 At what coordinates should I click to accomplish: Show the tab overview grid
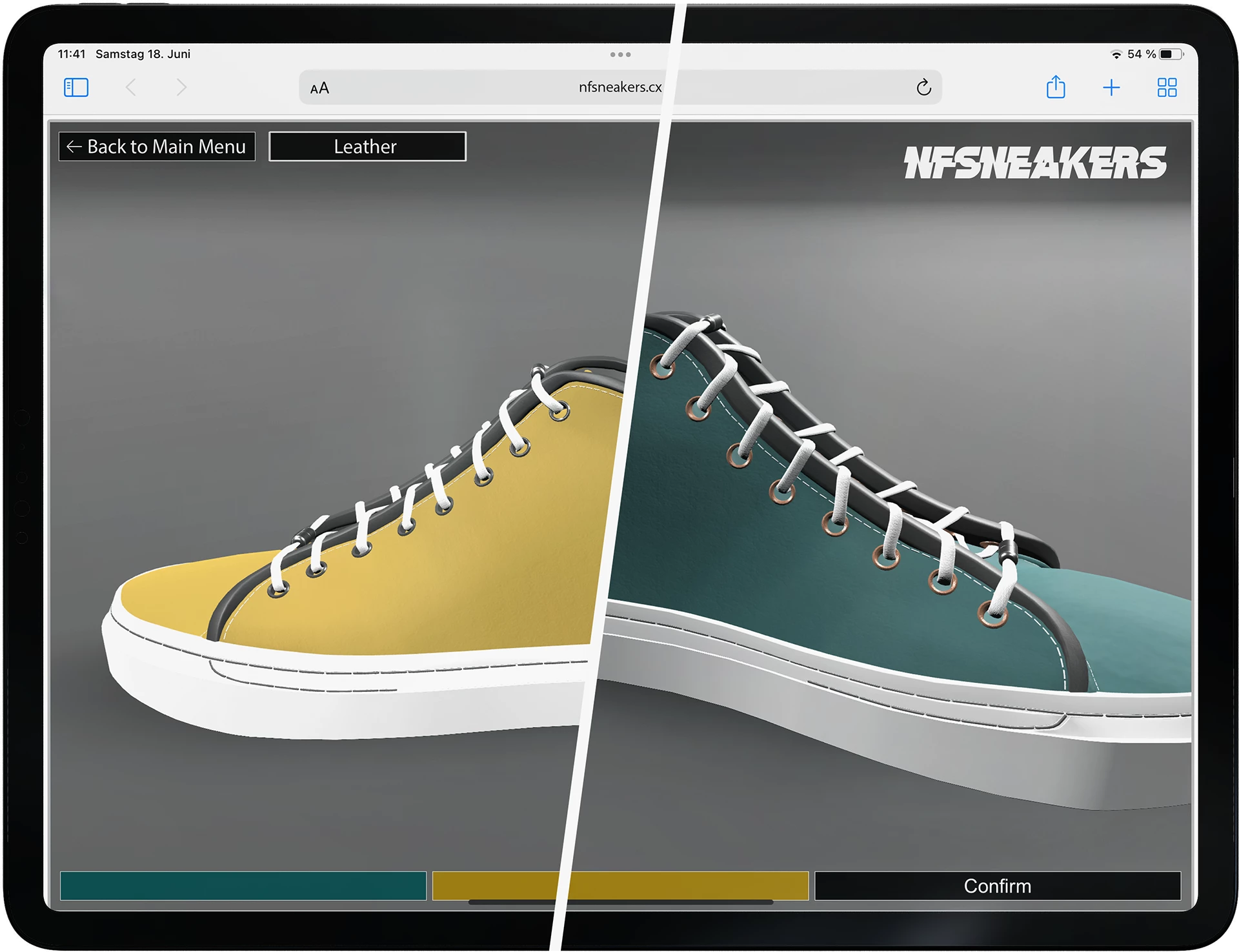[1167, 87]
